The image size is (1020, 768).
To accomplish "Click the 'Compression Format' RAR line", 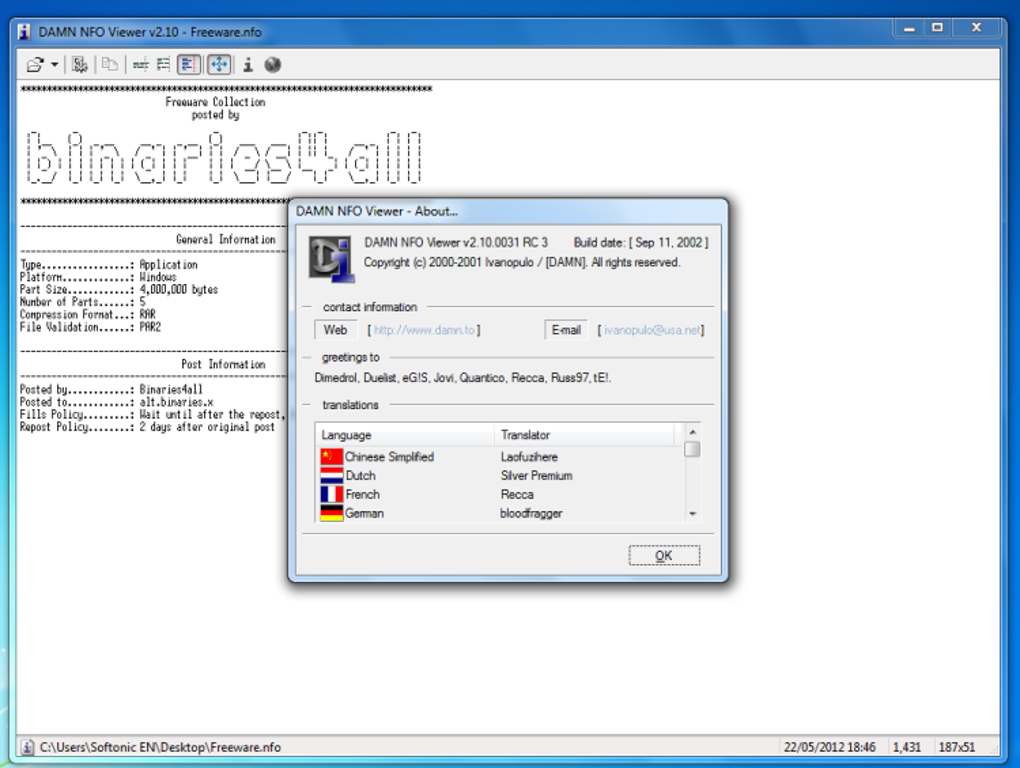I will [x=88, y=314].
